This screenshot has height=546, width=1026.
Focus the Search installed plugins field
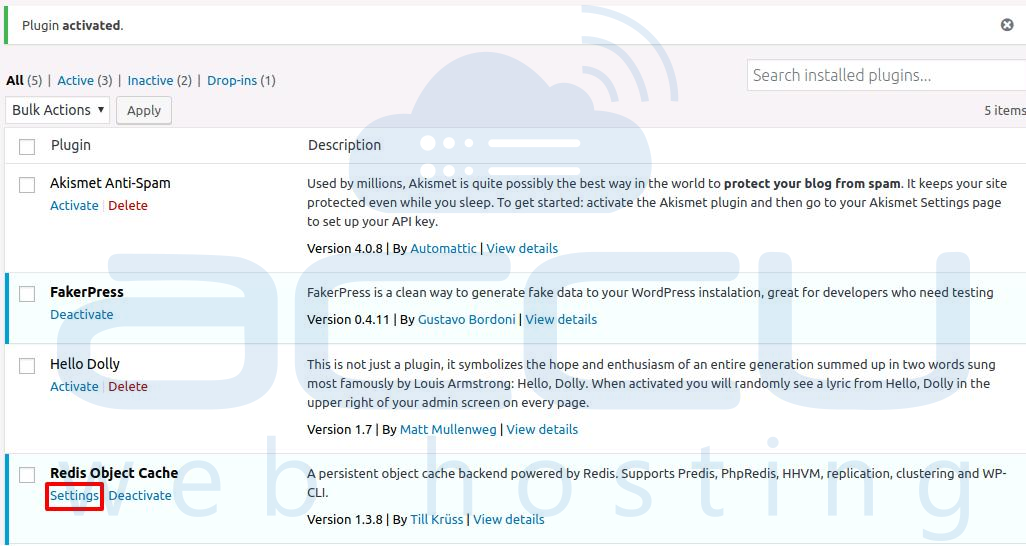tap(887, 75)
